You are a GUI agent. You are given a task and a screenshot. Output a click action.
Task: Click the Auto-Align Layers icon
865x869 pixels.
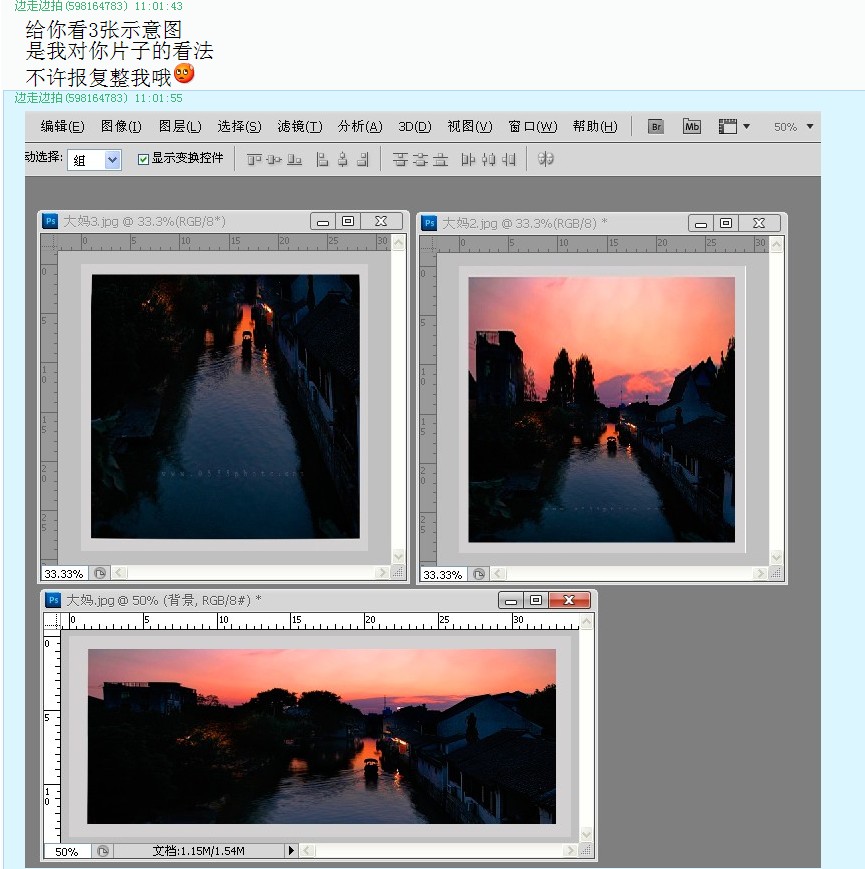pyautogui.click(x=546, y=159)
